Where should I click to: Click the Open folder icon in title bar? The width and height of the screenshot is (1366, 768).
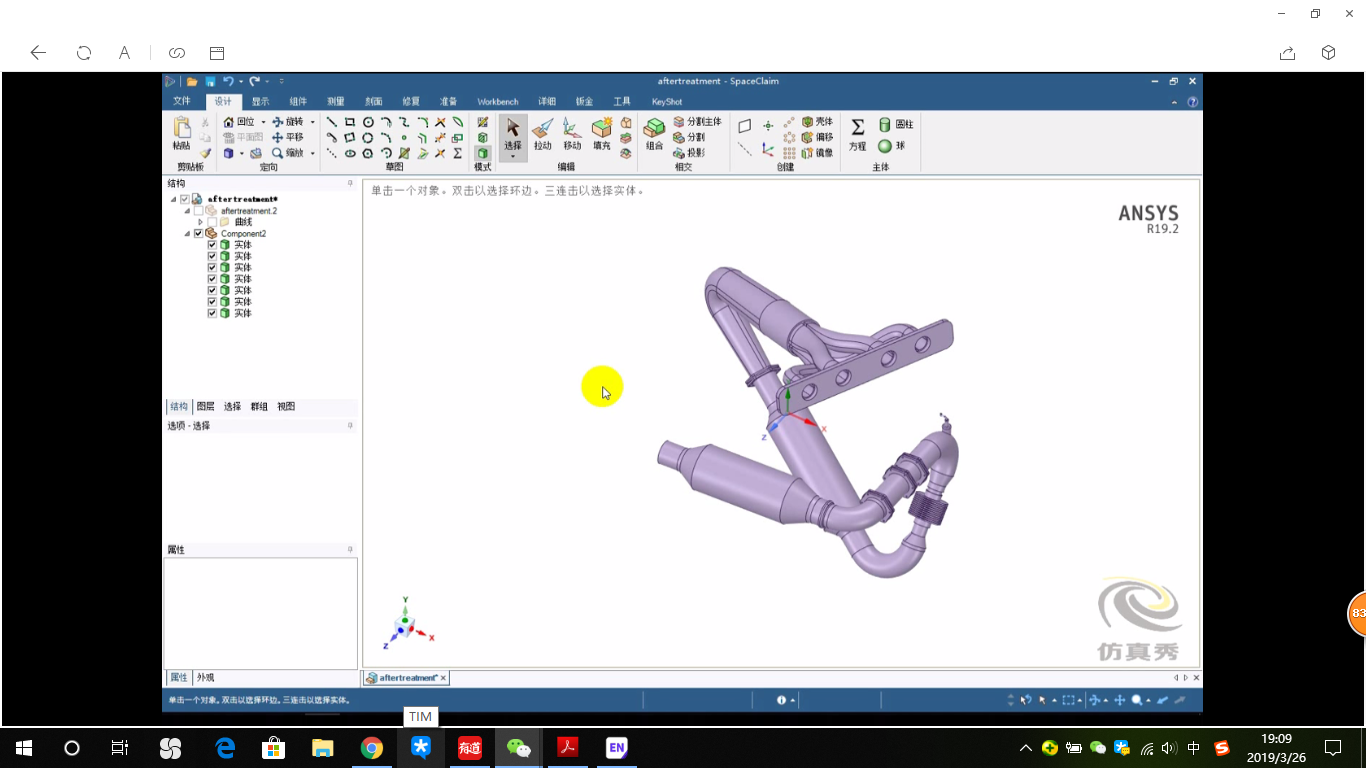192,81
